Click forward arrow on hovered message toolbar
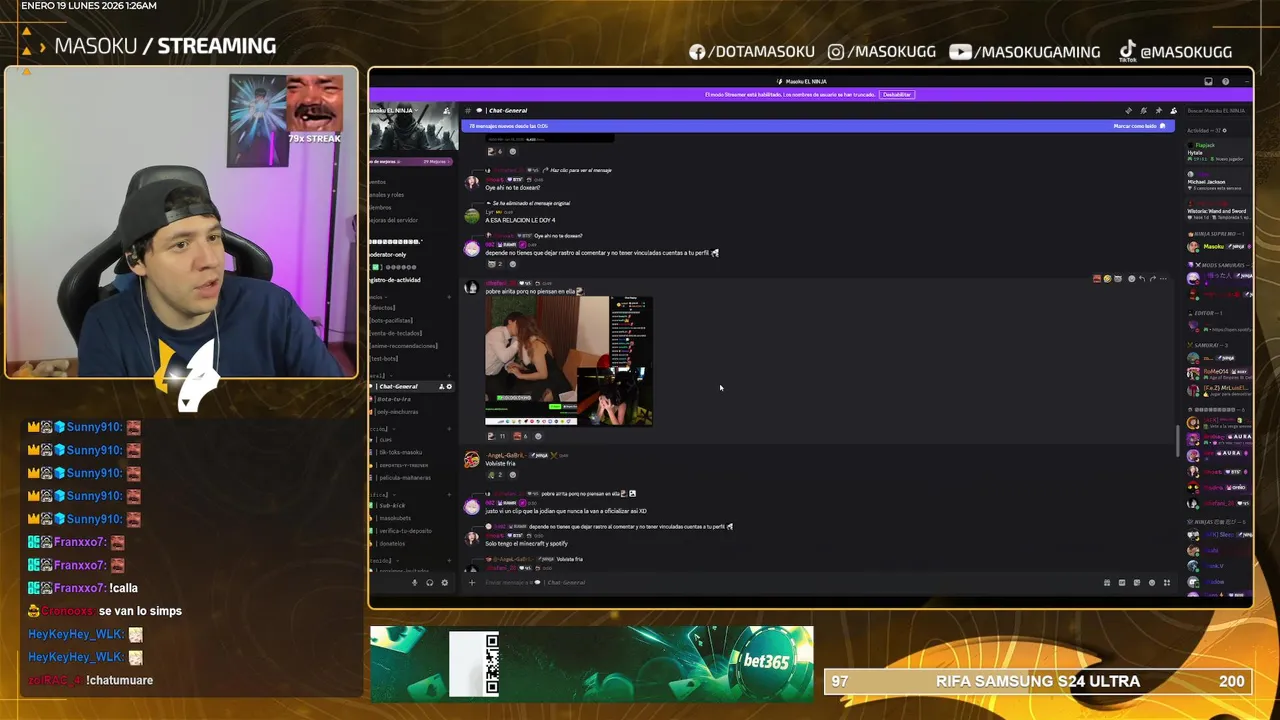1280x720 pixels. (x=1153, y=279)
